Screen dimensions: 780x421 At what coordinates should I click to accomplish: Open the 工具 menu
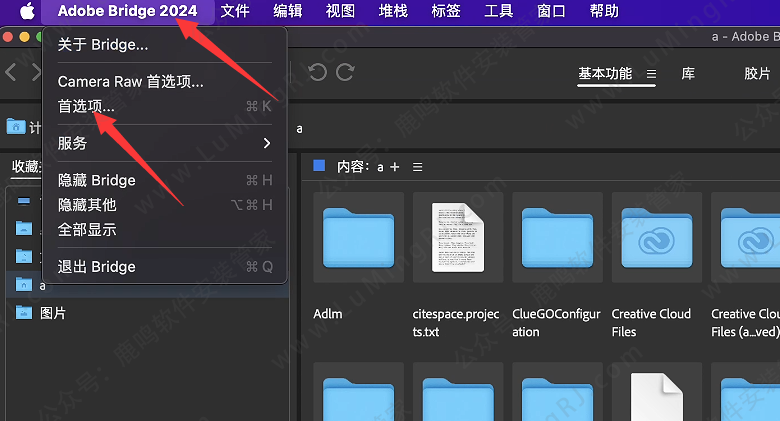click(x=498, y=11)
